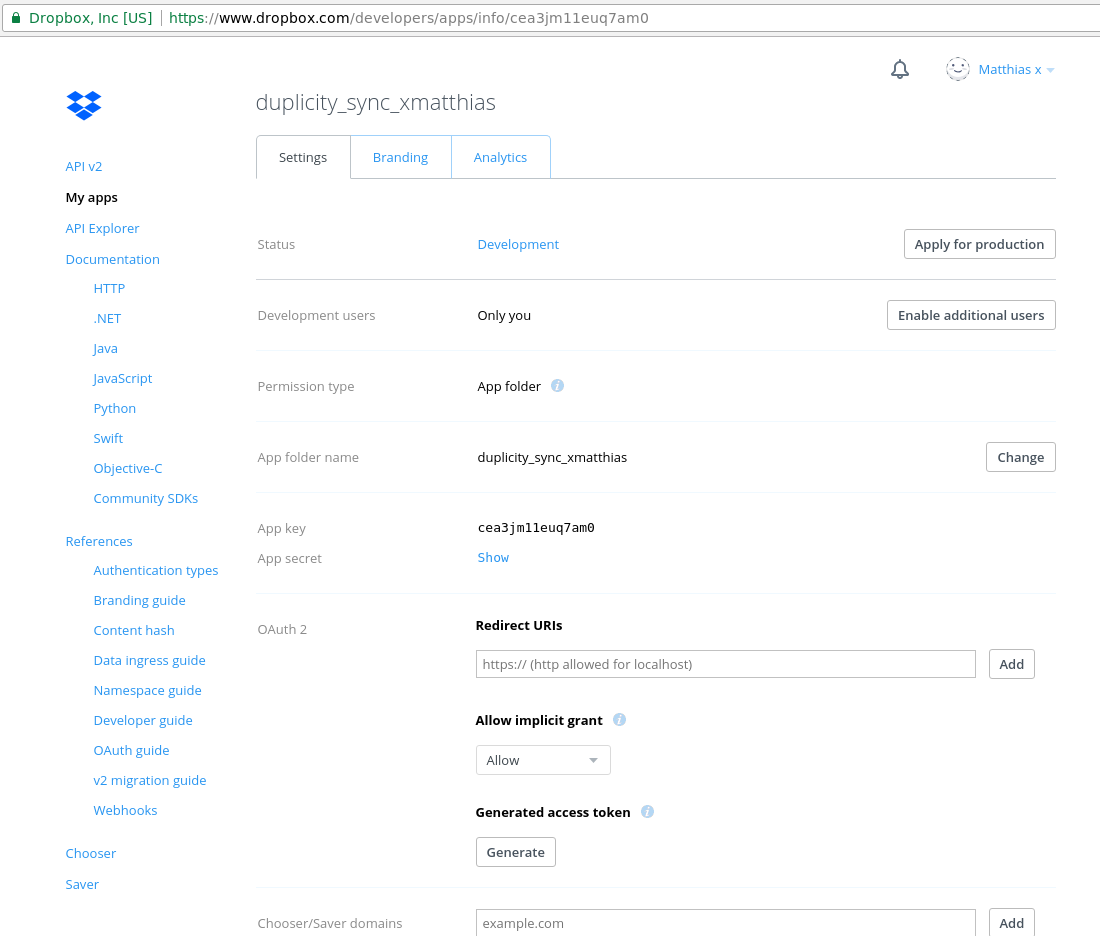Open Data ingress guide link

coord(149,660)
